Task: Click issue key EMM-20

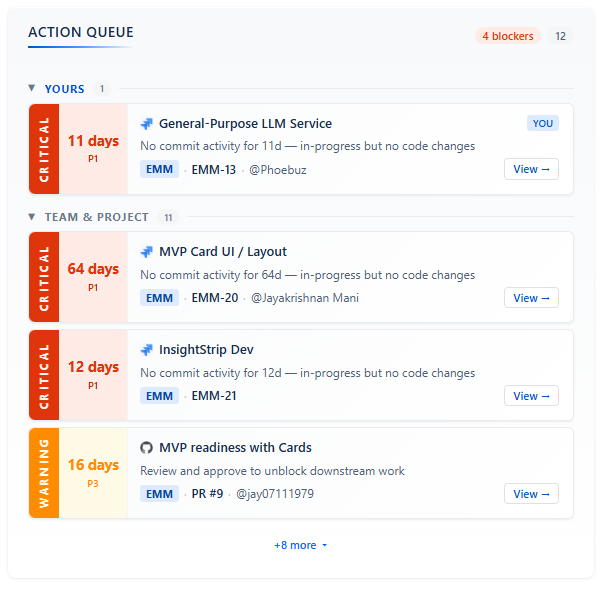Action: point(215,298)
